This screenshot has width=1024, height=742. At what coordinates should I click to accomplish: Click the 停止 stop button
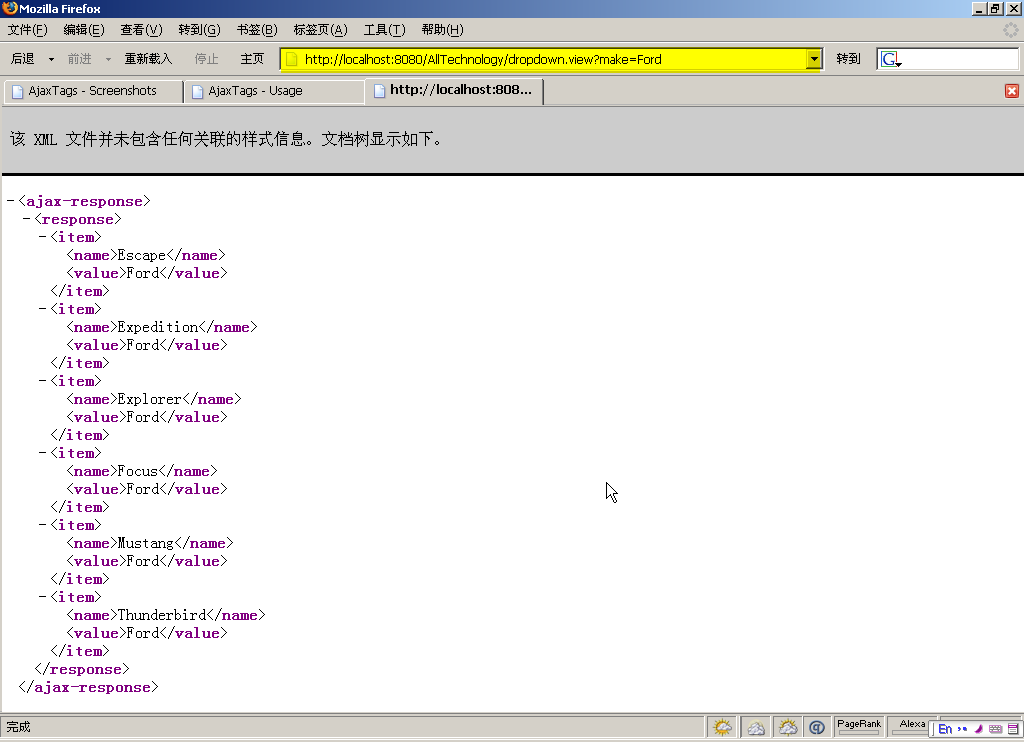(x=206, y=59)
